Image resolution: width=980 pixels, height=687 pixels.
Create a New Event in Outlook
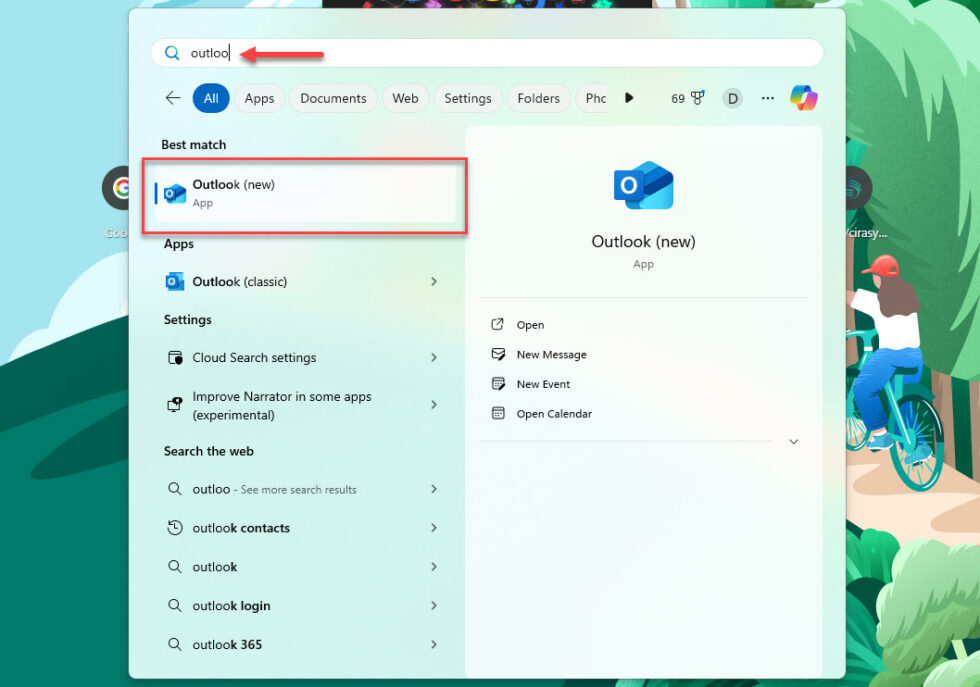click(x=542, y=383)
